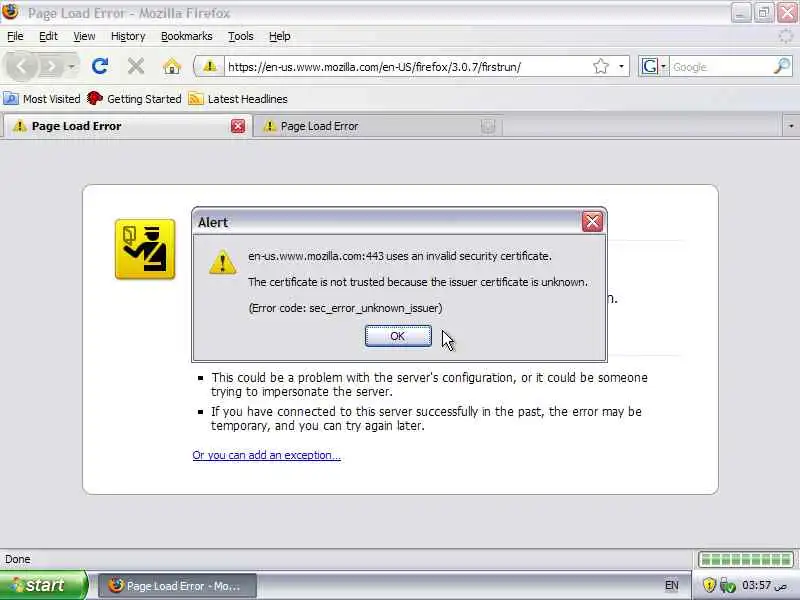This screenshot has height=600, width=800.
Task: Click the 'Done' status bar text
Action: coord(18,559)
